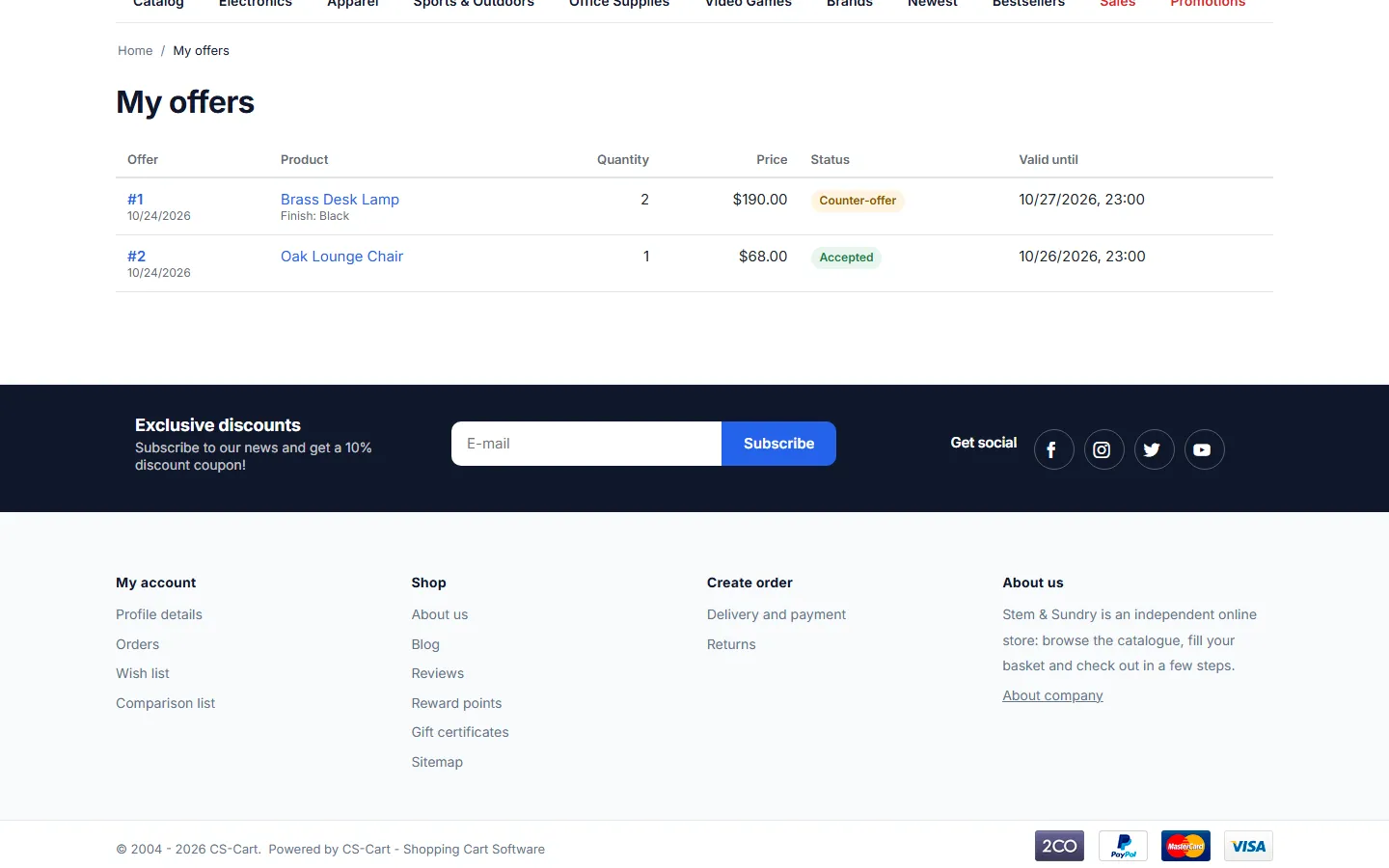Click the Status column header

[x=830, y=160]
